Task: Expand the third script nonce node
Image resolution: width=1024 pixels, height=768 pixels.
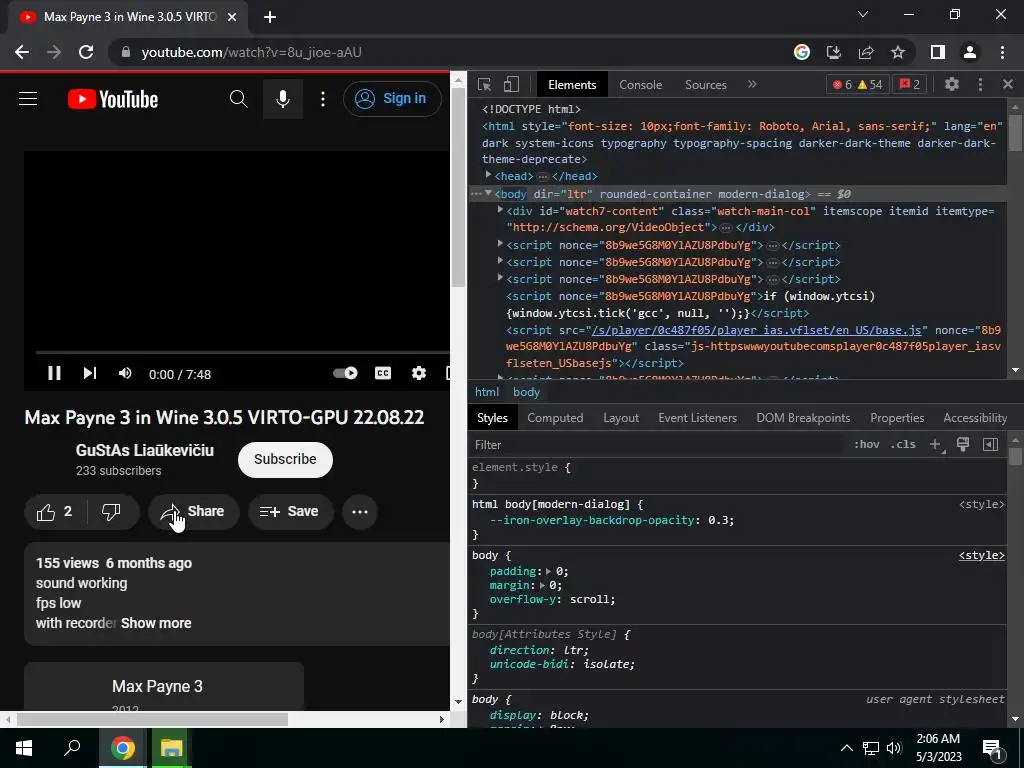Action: point(500,278)
